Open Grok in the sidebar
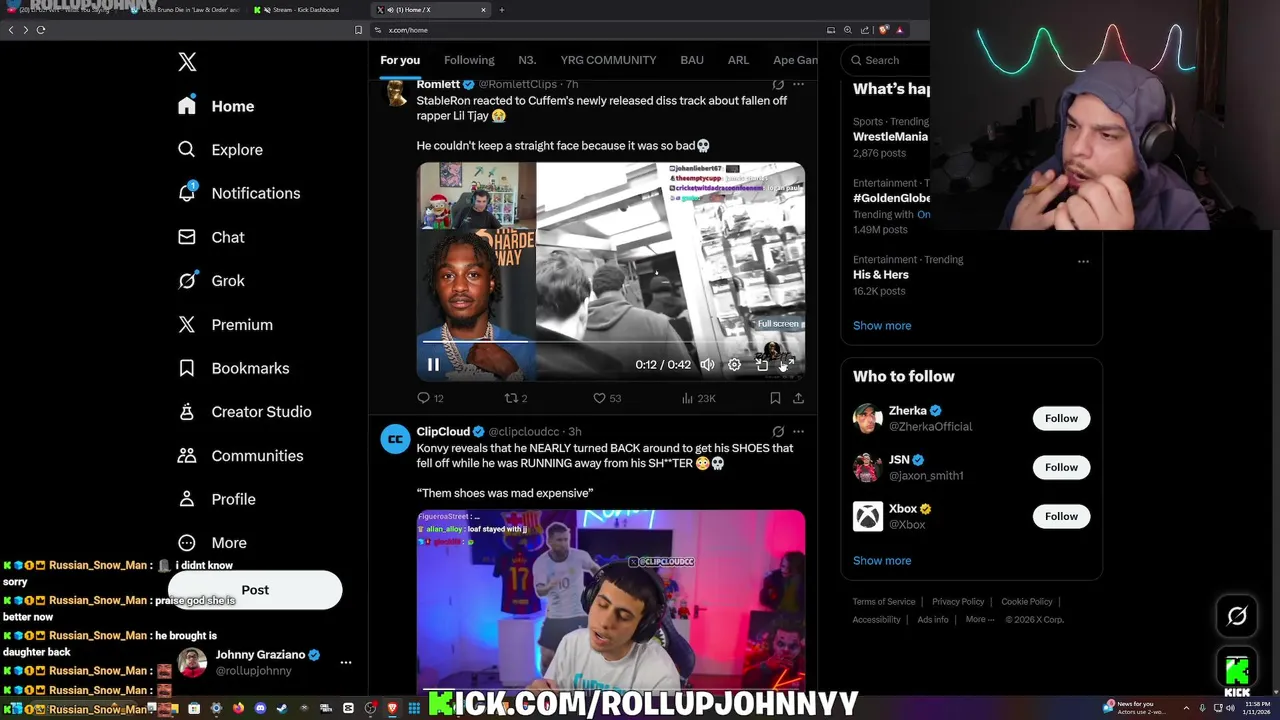Image resolution: width=1280 pixels, height=720 pixels. (x=211, y=281)
